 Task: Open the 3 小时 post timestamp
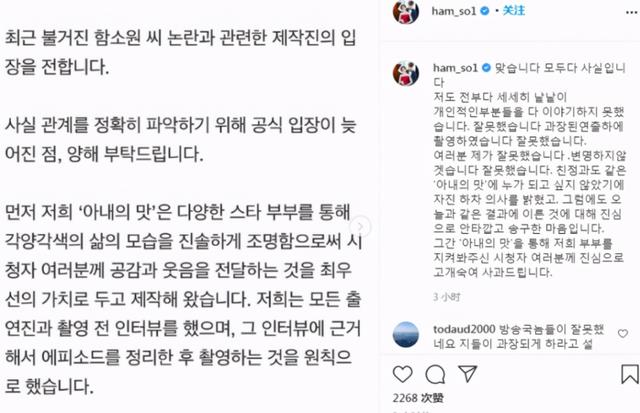447,297
